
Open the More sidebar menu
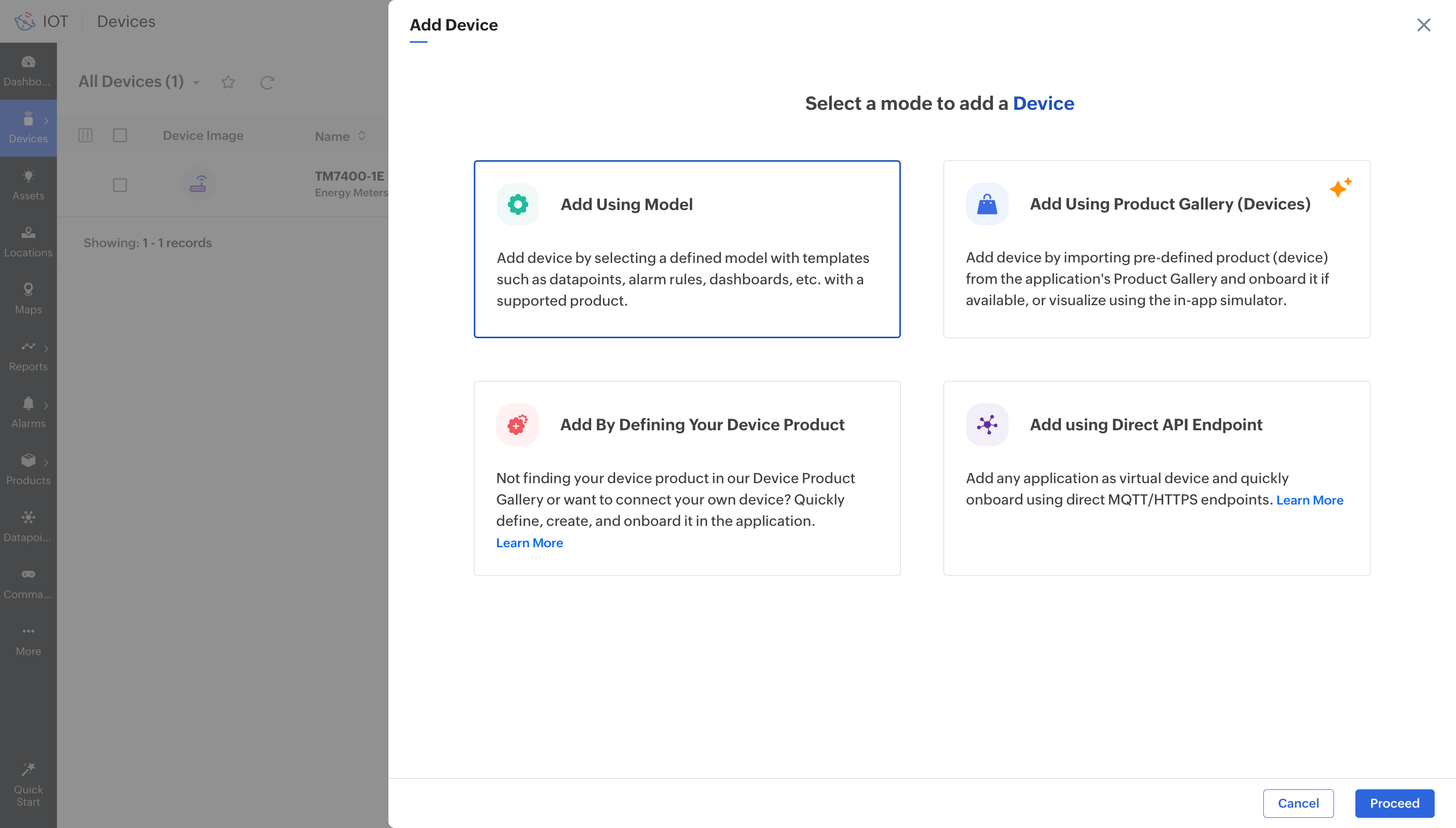point(28,640)
